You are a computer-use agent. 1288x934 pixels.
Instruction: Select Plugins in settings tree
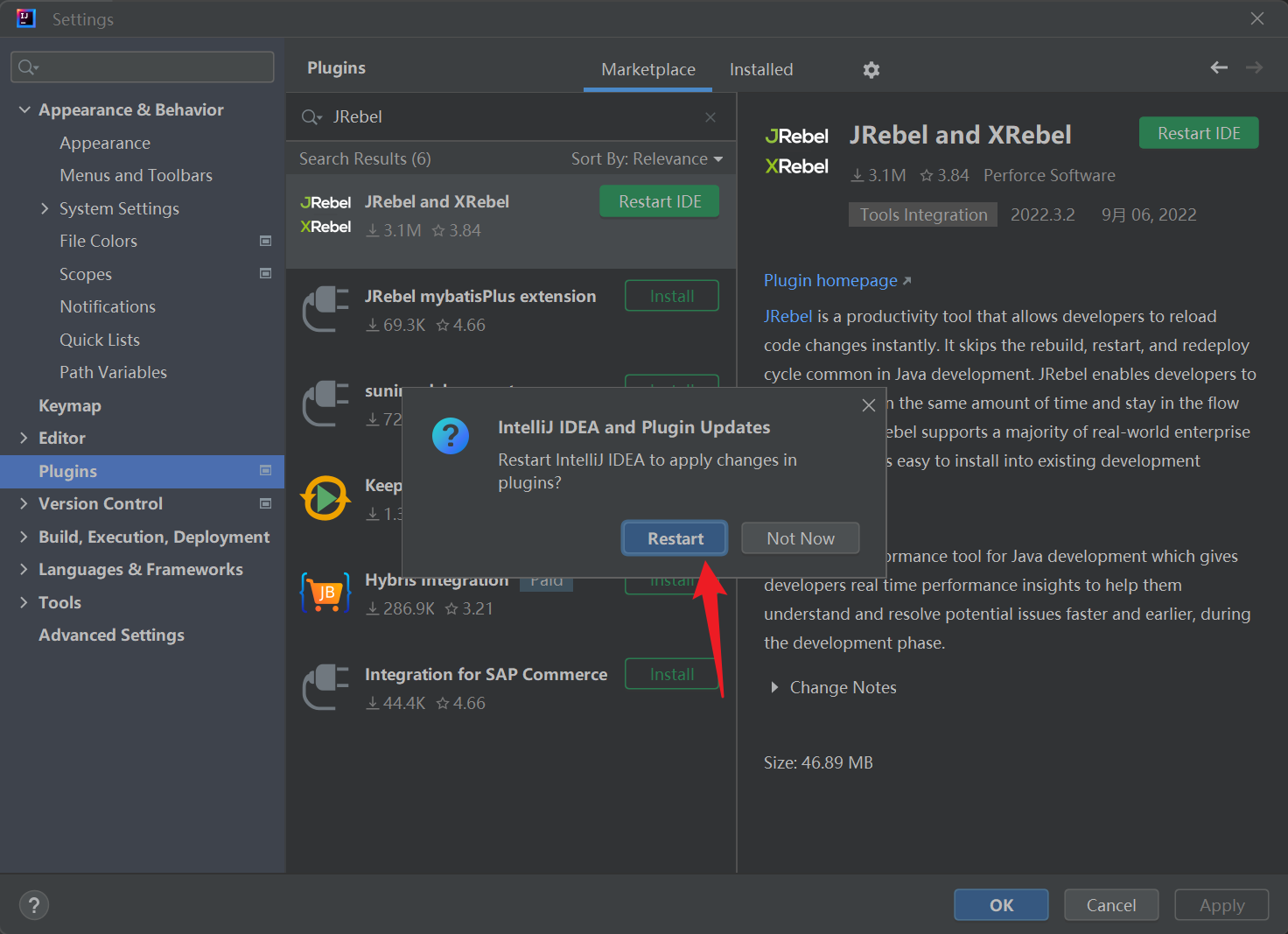pyautogui.click(x=143, y=471)
